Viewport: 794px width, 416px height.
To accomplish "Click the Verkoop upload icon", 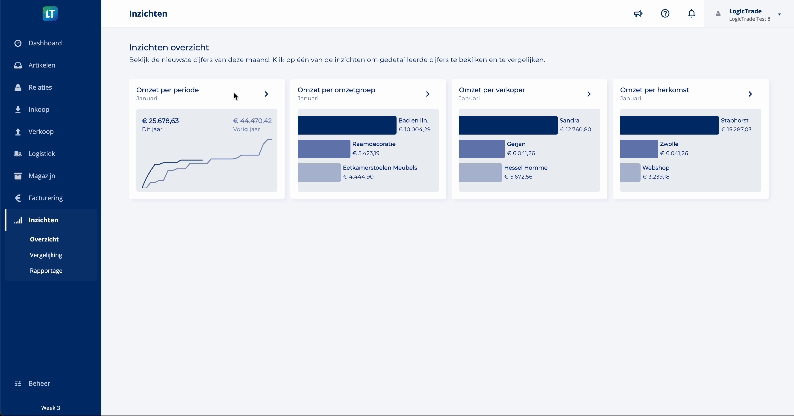I will pos(18,131).
